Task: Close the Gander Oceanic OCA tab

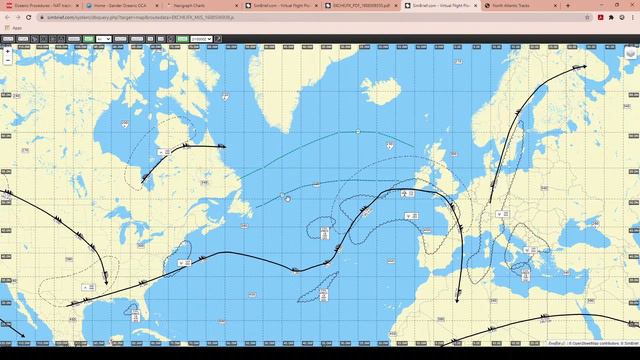Action: coord(157,6)
